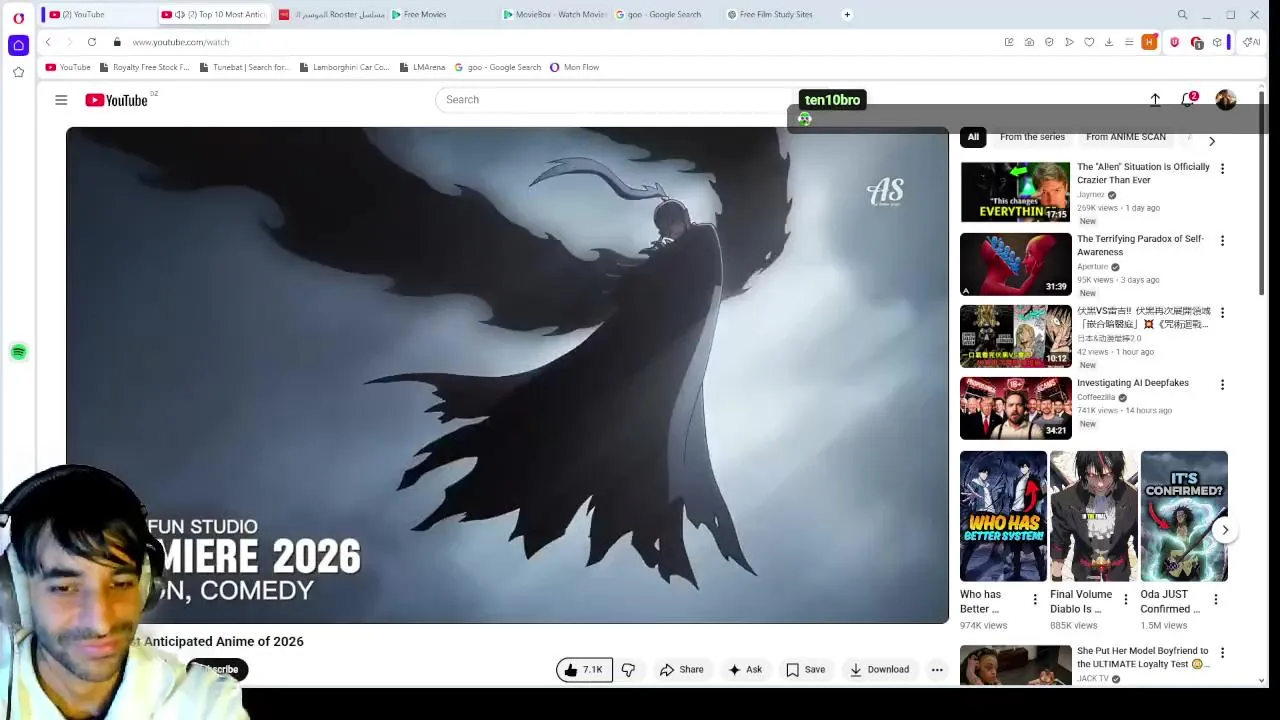Open the privacy shield icon
Screen dimensions: 1280x720
coord(1049,42)
